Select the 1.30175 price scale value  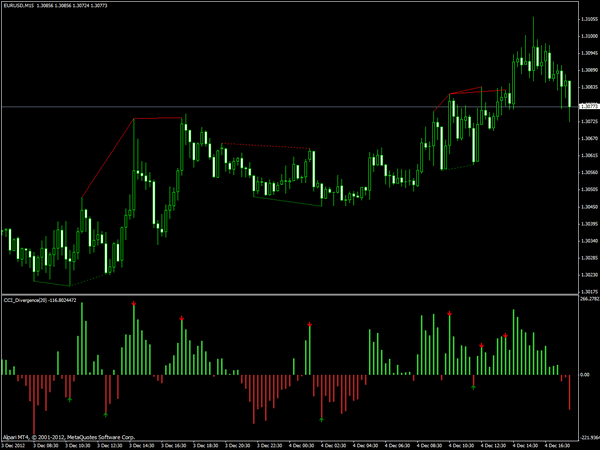point(589,292)
